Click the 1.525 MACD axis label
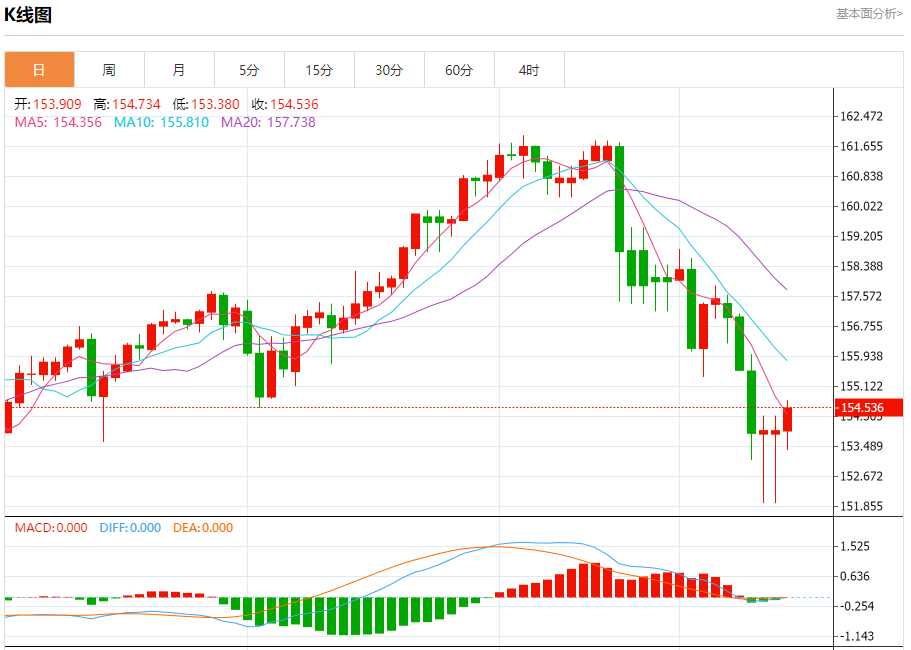The image size is (911, 650). tap(855, 547)
